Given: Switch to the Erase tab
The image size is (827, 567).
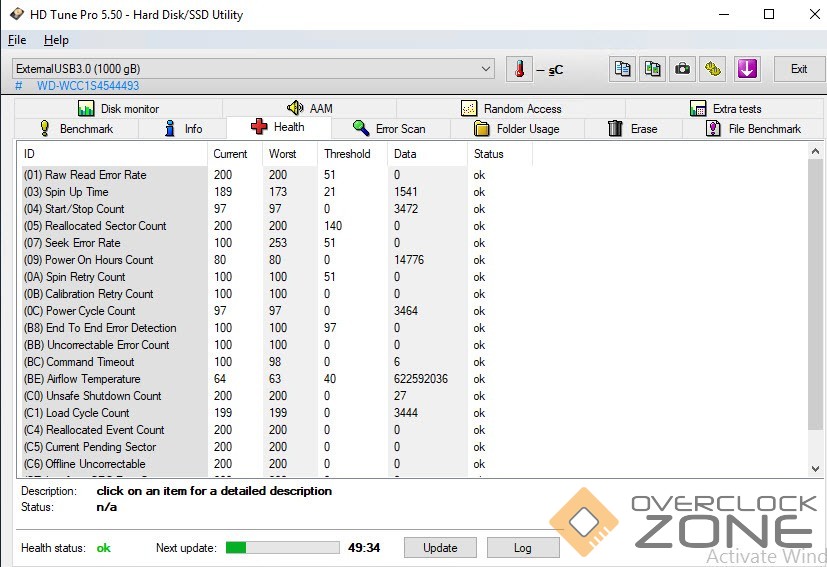Looking at the screenshot, I should (633, 129).
